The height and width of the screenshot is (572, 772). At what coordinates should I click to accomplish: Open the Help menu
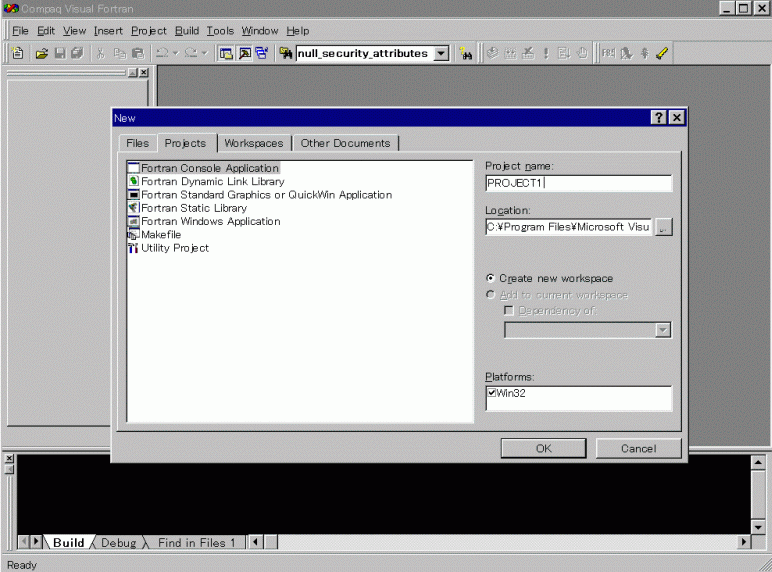tap(298, 31)
